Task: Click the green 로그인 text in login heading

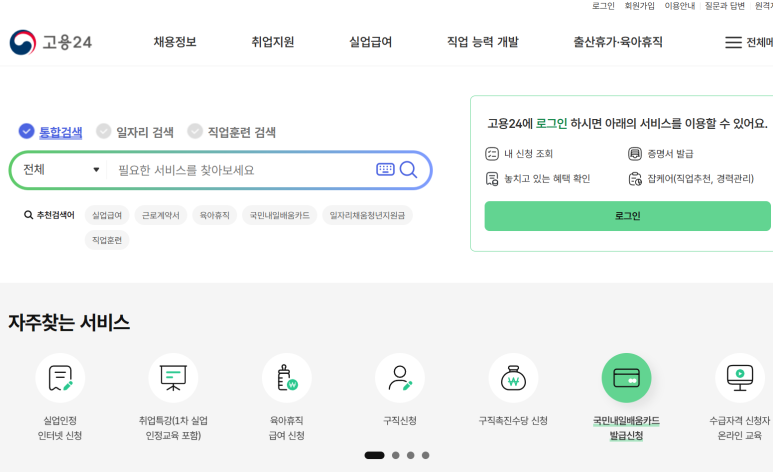Action: click(x=552, y=123)
